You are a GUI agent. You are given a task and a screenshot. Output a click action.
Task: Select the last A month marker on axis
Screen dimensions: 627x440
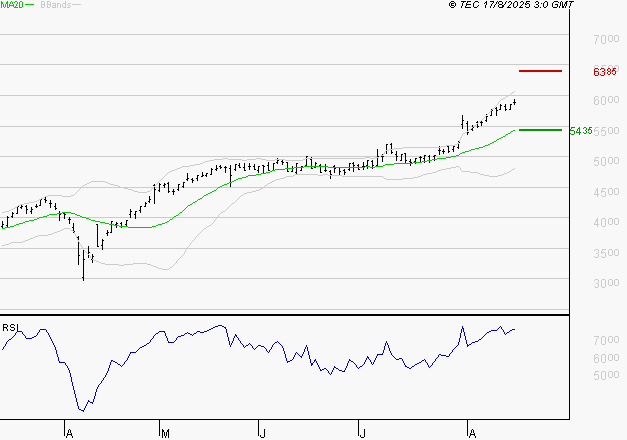pos(471,432)
